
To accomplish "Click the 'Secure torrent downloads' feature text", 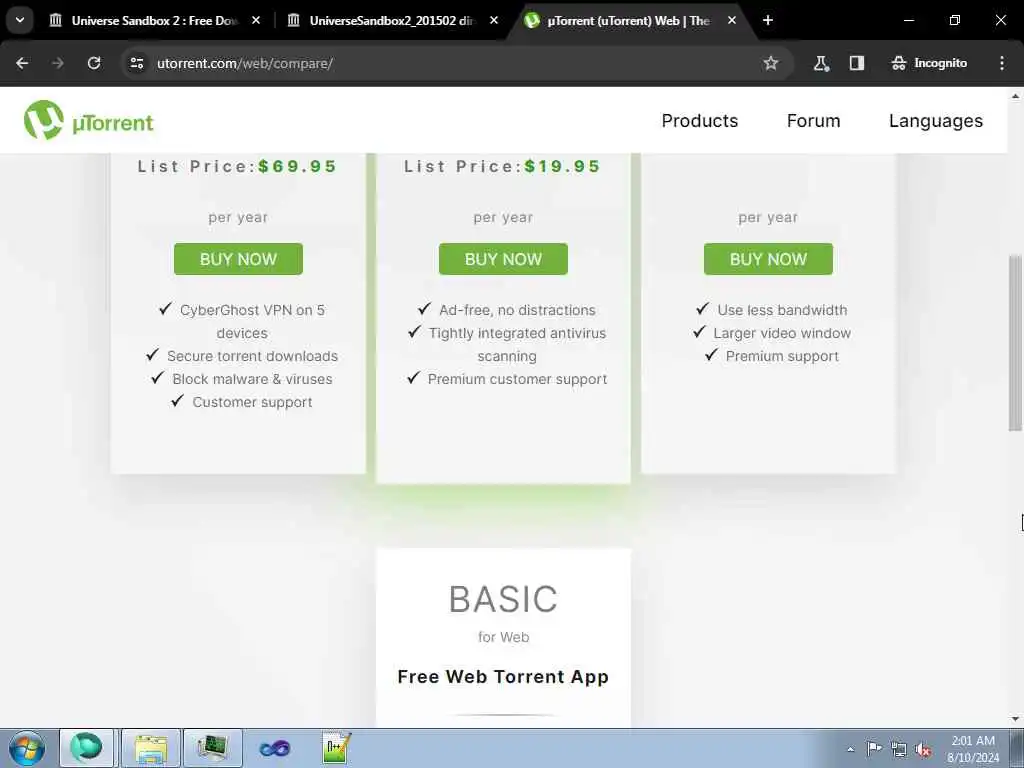I will [x=252, y=356].
